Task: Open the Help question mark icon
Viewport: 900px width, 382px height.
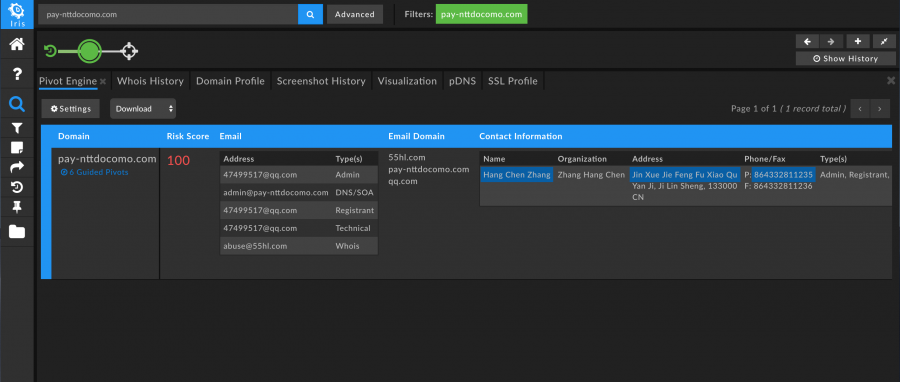Action: pyautogui.click(x=17, y=74)
